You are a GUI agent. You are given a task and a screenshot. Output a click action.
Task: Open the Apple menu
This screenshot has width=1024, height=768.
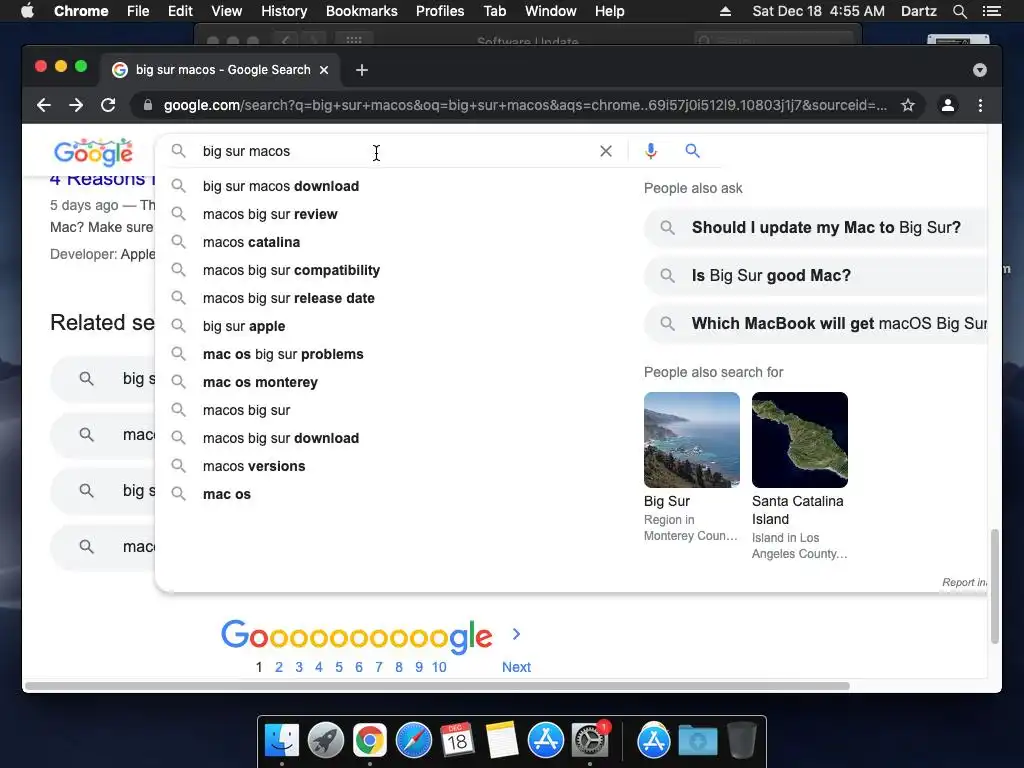[27, 11]
